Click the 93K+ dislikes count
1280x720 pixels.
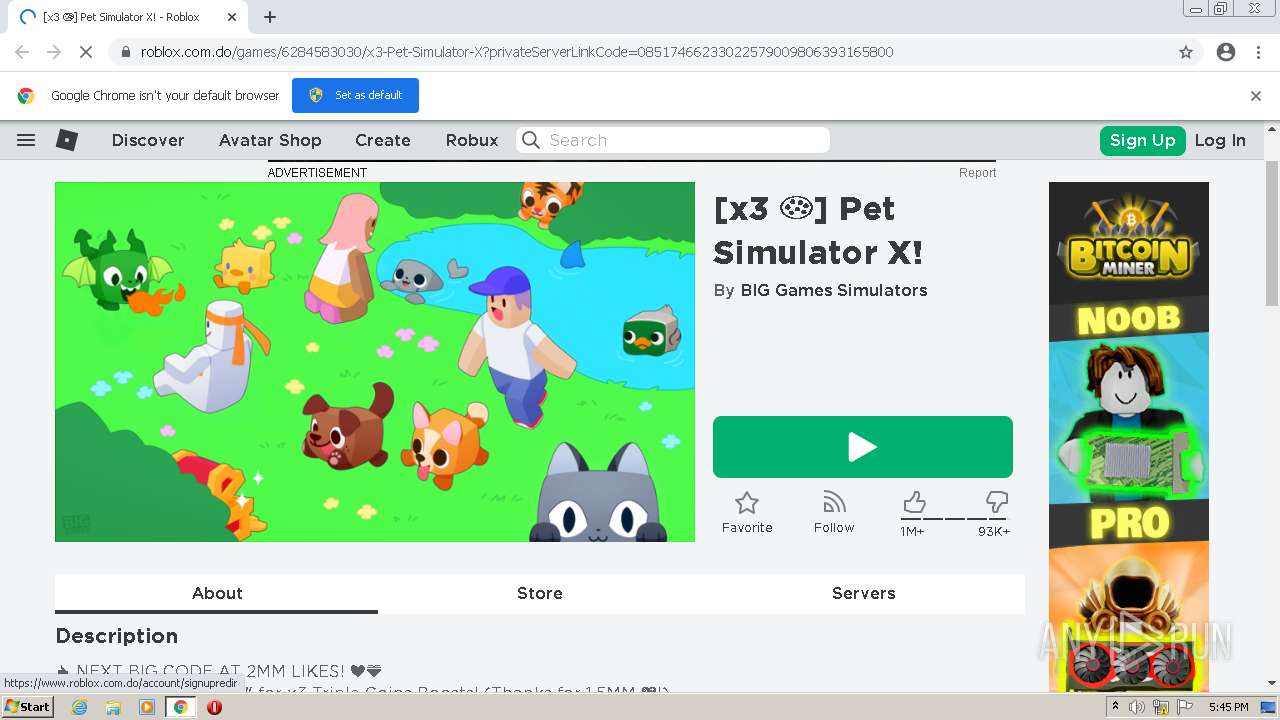pos(994,531)
